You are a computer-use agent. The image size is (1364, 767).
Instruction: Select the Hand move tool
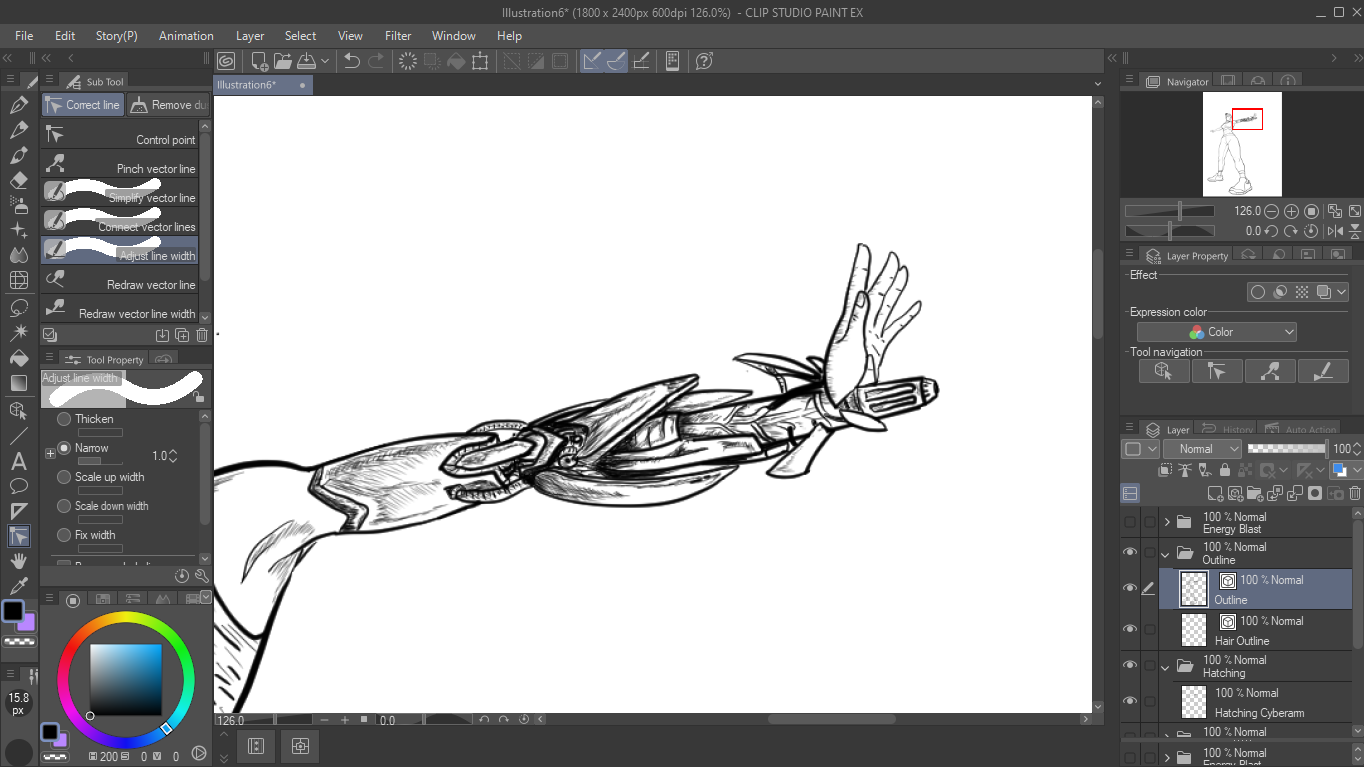(x=19, y=561)
